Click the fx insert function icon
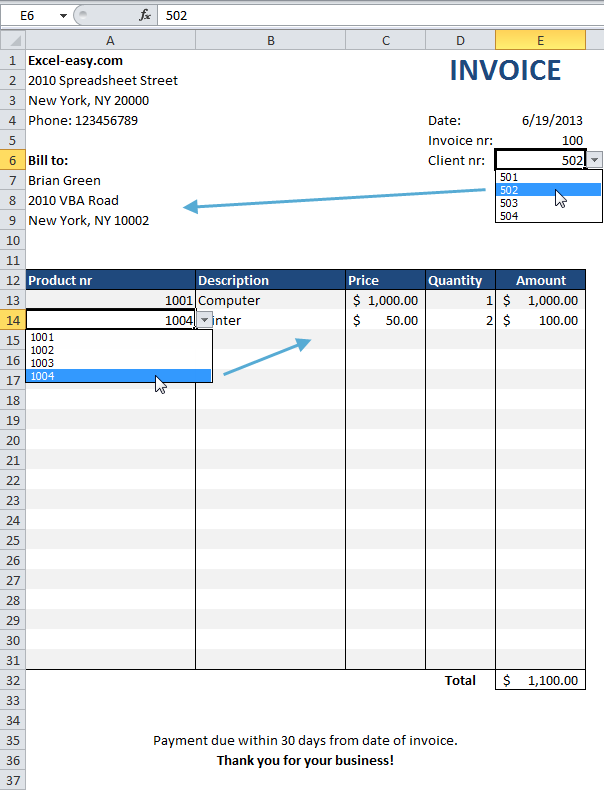 (145, 16)
